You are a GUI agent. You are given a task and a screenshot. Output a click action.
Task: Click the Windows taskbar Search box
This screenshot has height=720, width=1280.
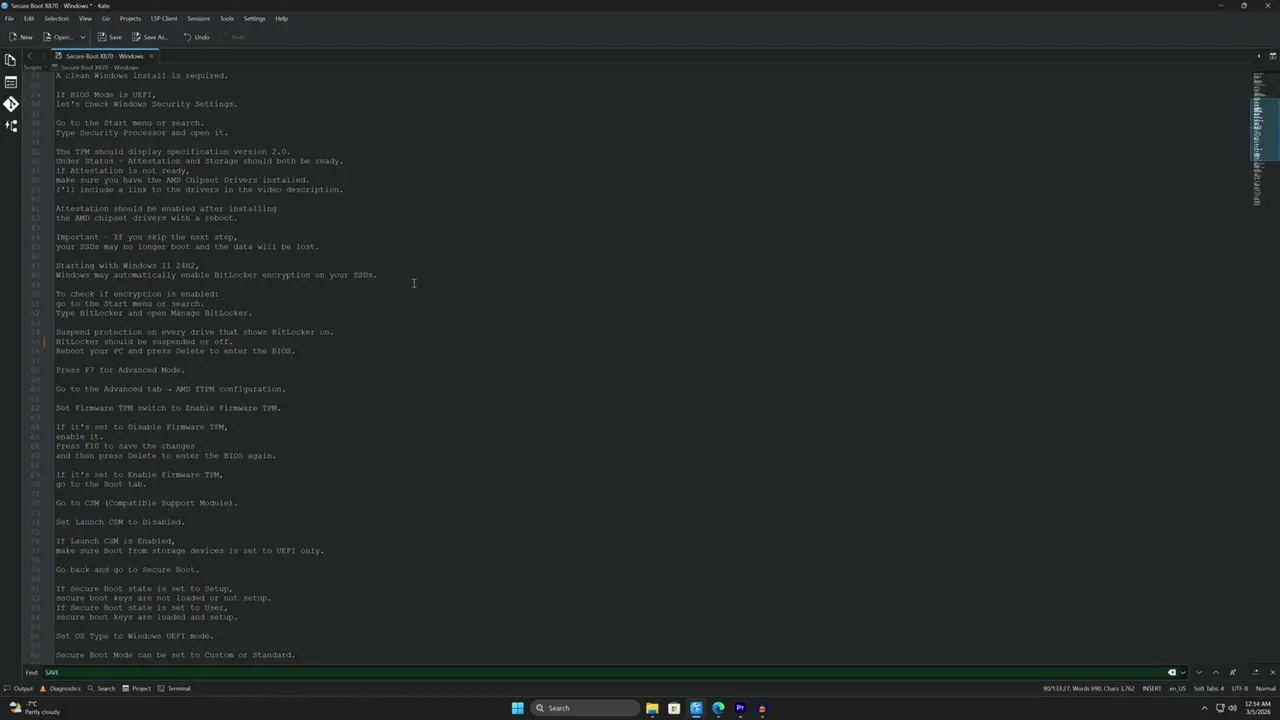click(x=585, y=708)
